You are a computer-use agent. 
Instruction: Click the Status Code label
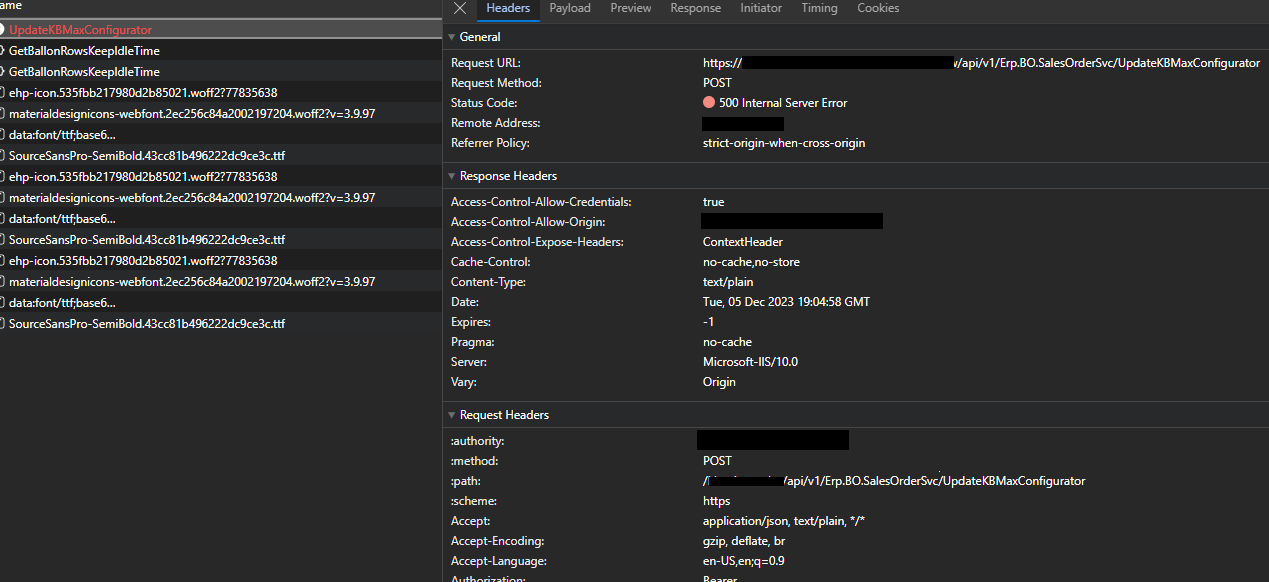(x=484, y=103)
